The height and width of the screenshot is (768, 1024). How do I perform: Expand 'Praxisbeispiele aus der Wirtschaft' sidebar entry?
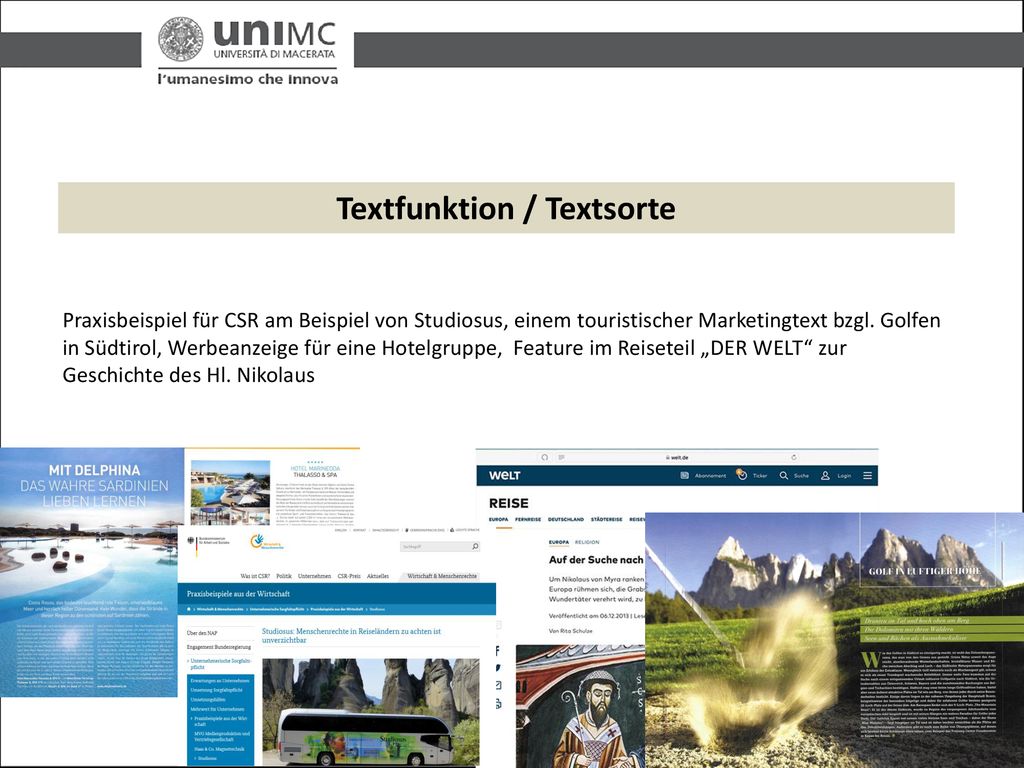coord(221,721)
